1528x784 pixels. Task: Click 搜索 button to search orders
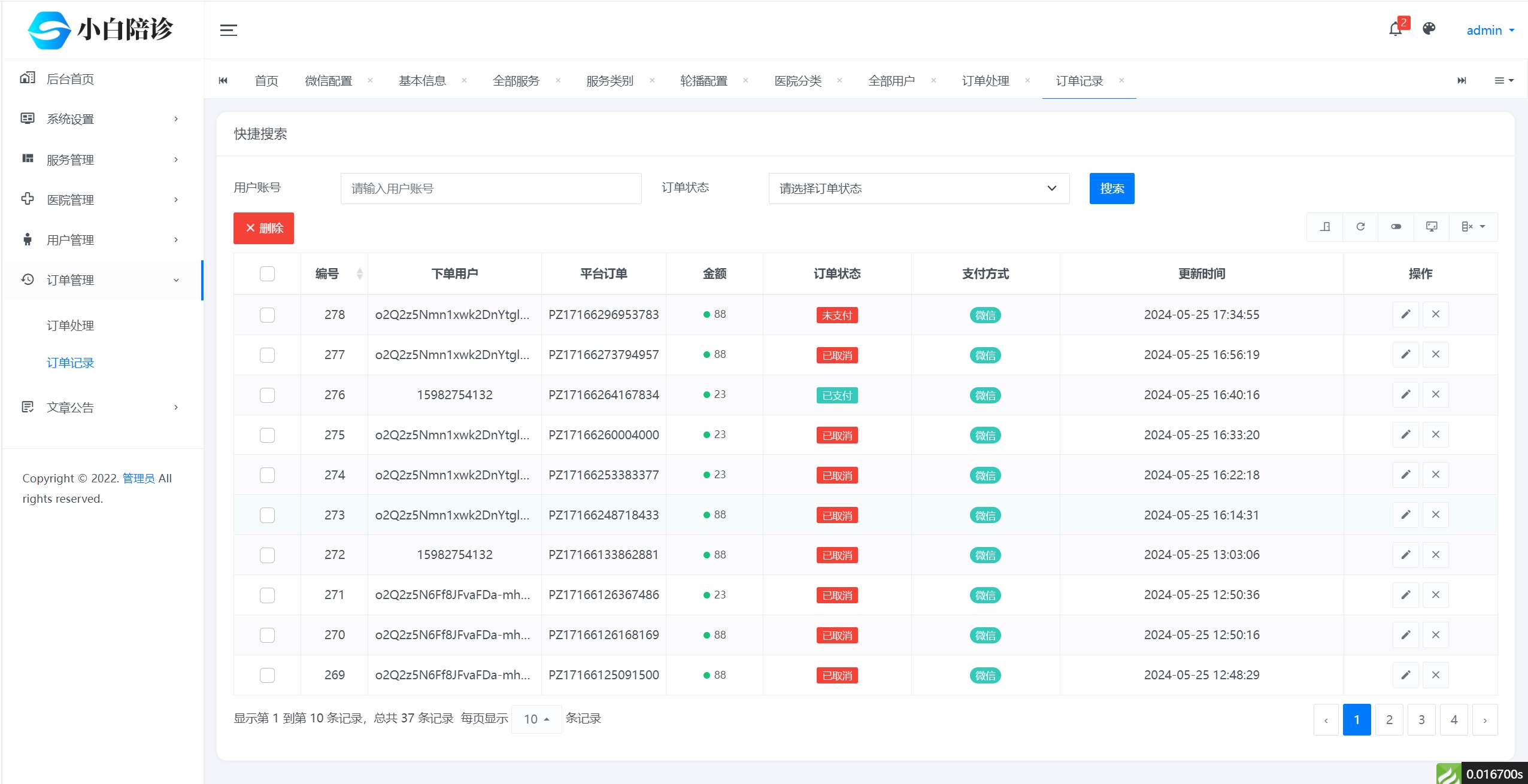pos(1113,188)
